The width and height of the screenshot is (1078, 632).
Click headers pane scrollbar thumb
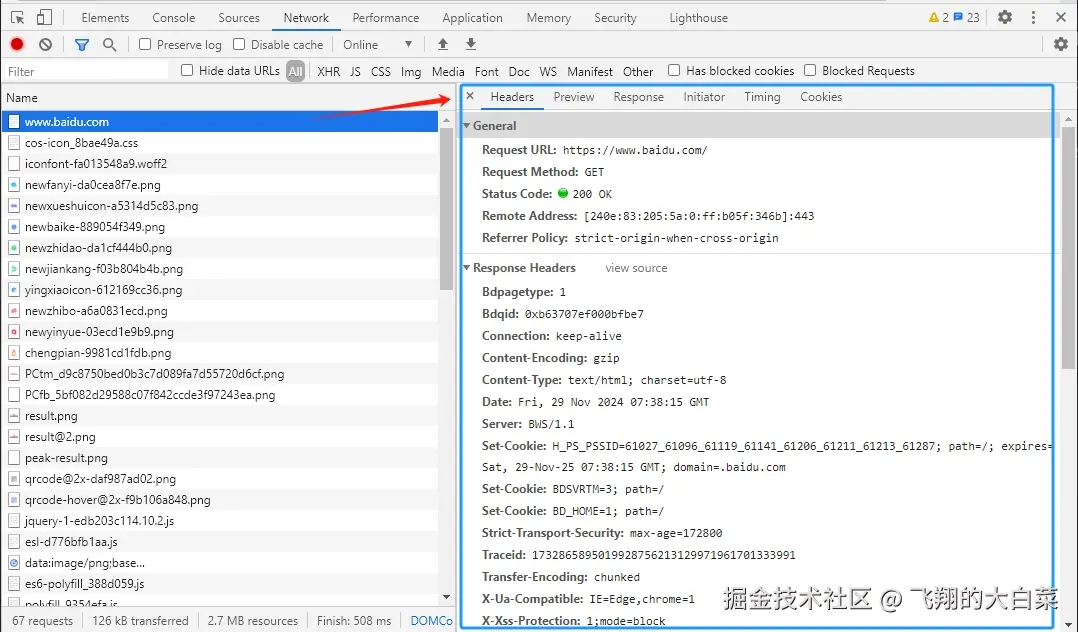[x=1068, y=248]
